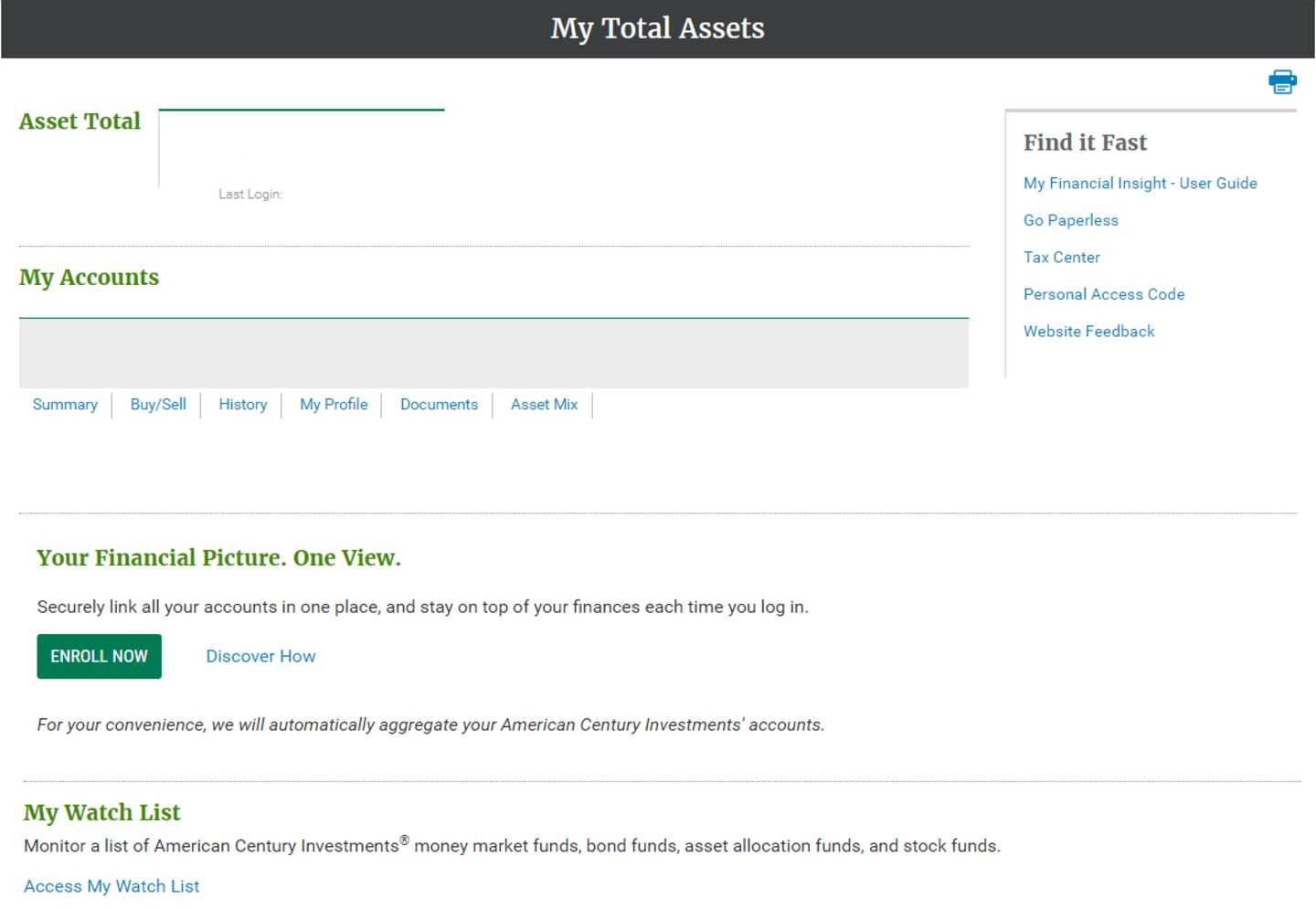Submit Website Feedback

click(x=1088, y=331)
